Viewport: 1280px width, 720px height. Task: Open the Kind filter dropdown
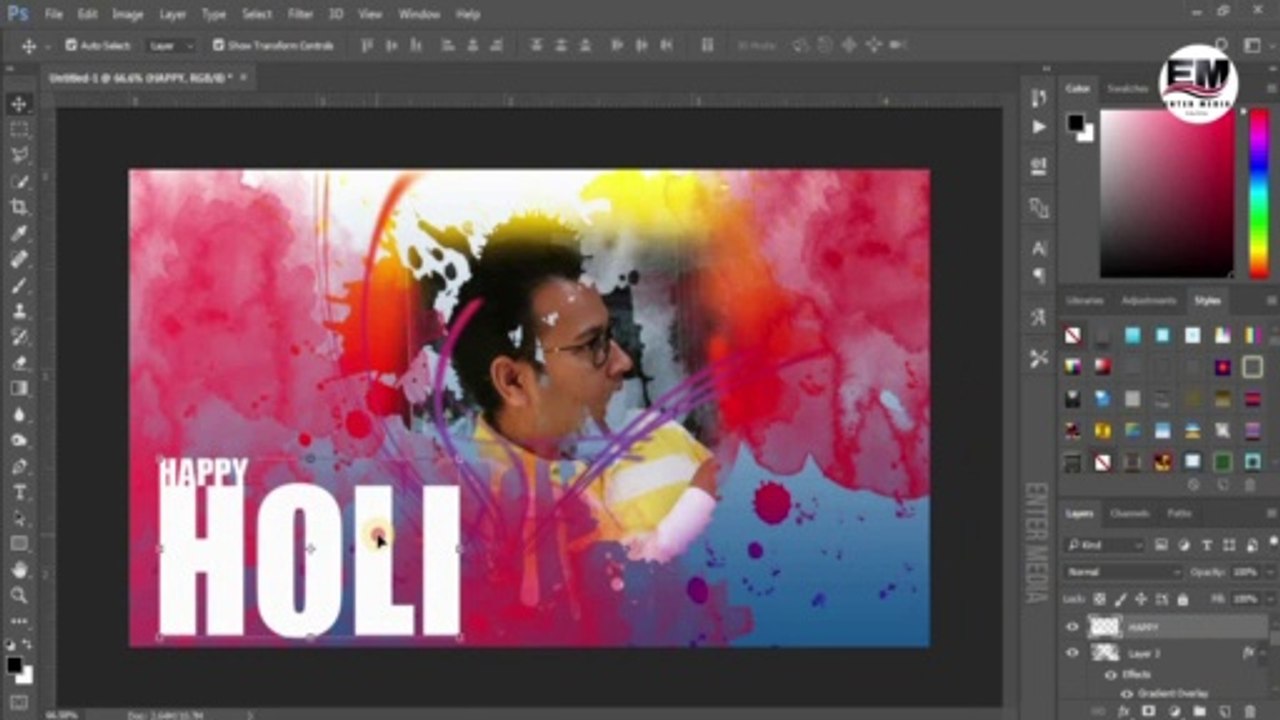(x=1105, y=545)
